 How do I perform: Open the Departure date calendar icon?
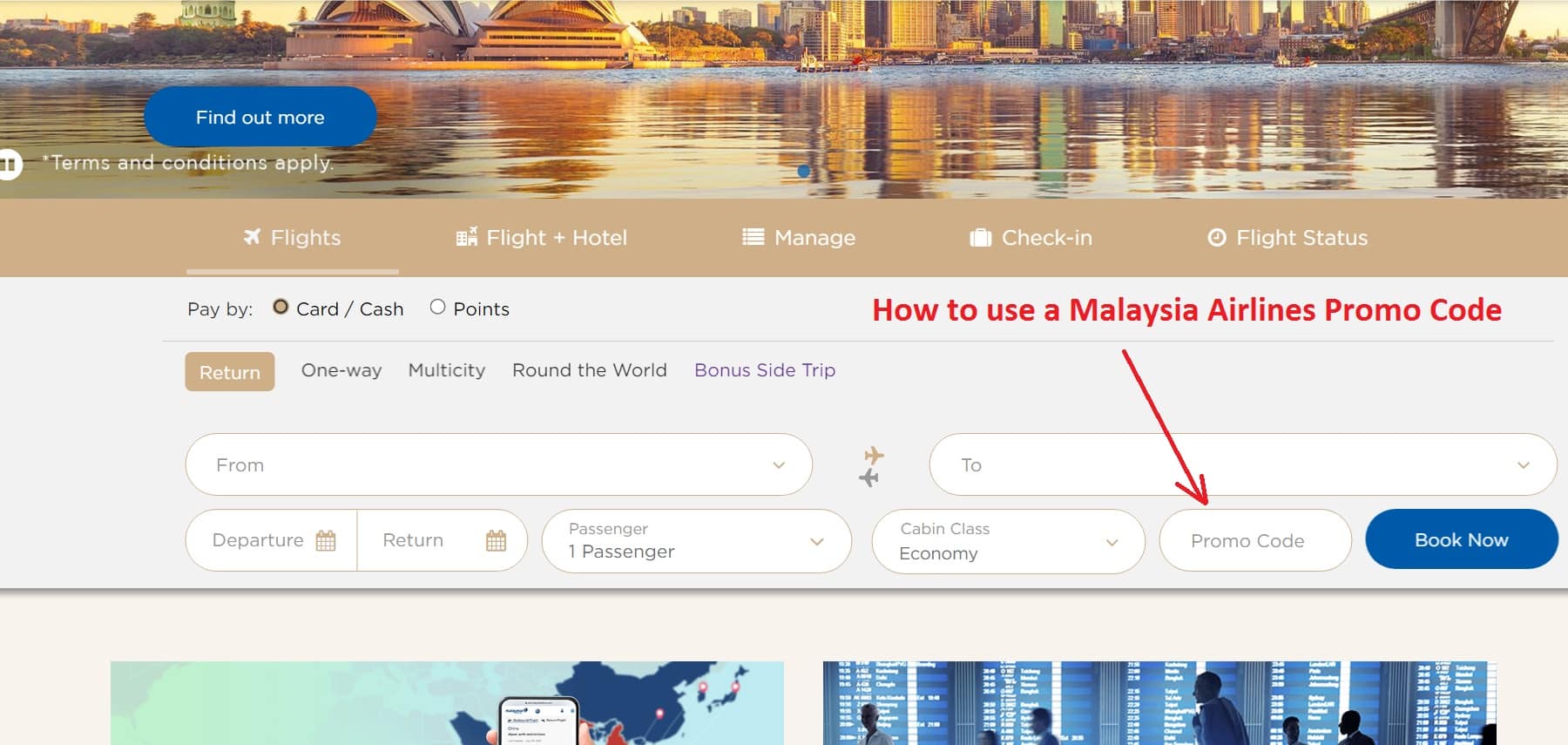326,540
